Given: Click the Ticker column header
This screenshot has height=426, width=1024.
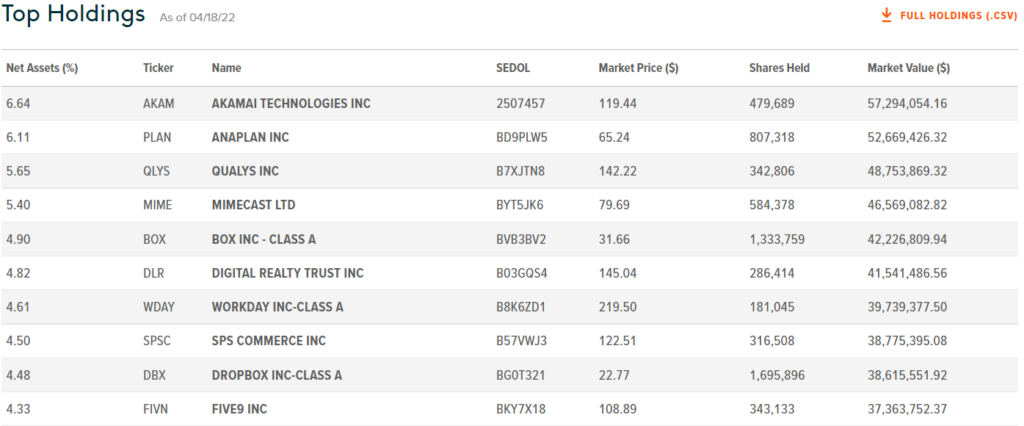Looking at the screenshot, I should click(x=158, y=68).
